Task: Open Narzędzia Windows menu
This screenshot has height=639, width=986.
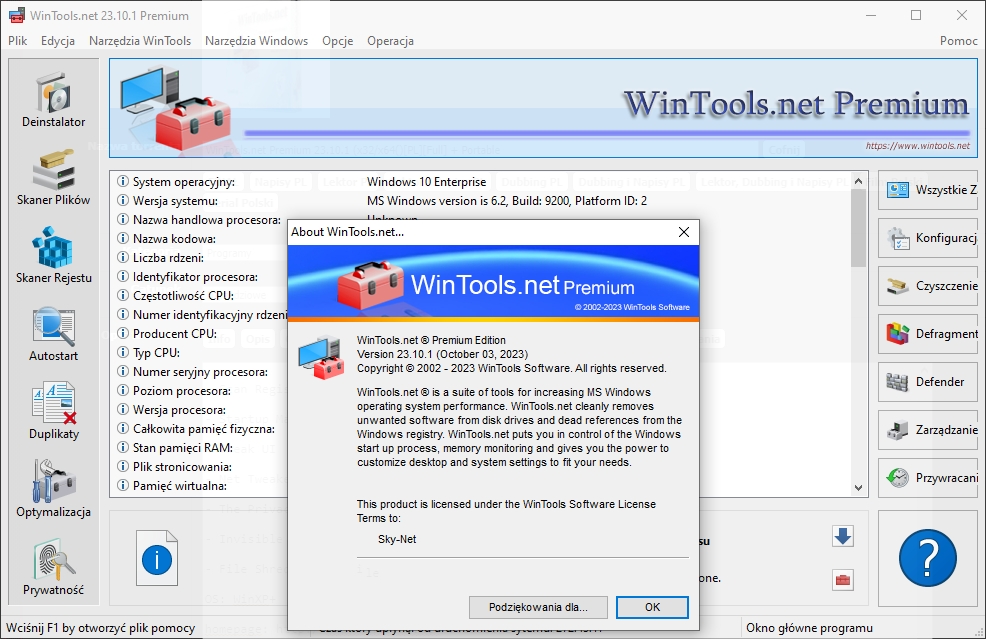Action: coord(257,41)
